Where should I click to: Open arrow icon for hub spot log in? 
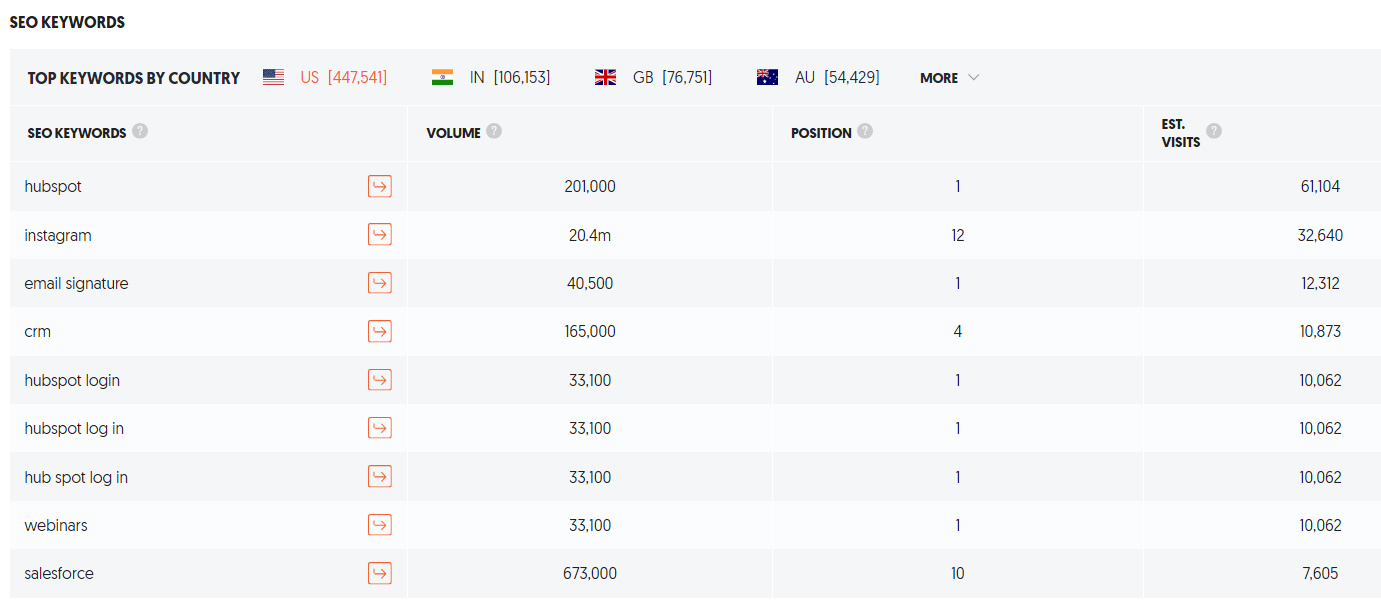pyautogui.click(x=379, y=477)
